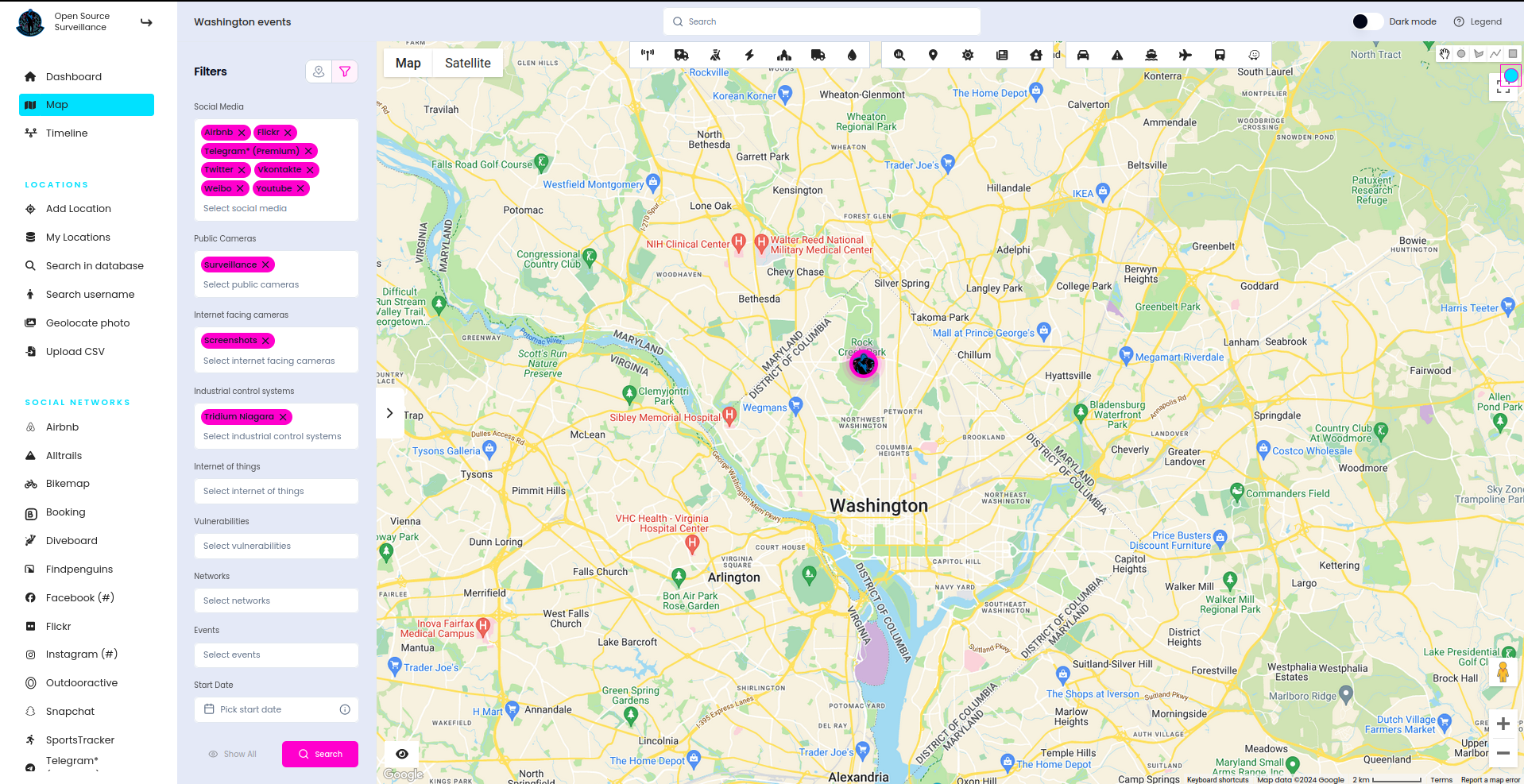Image resolution: width=1524 pixels, height=784 pixels.
Task: Remove the Twitter filter tag
Action: coord(242,170)
